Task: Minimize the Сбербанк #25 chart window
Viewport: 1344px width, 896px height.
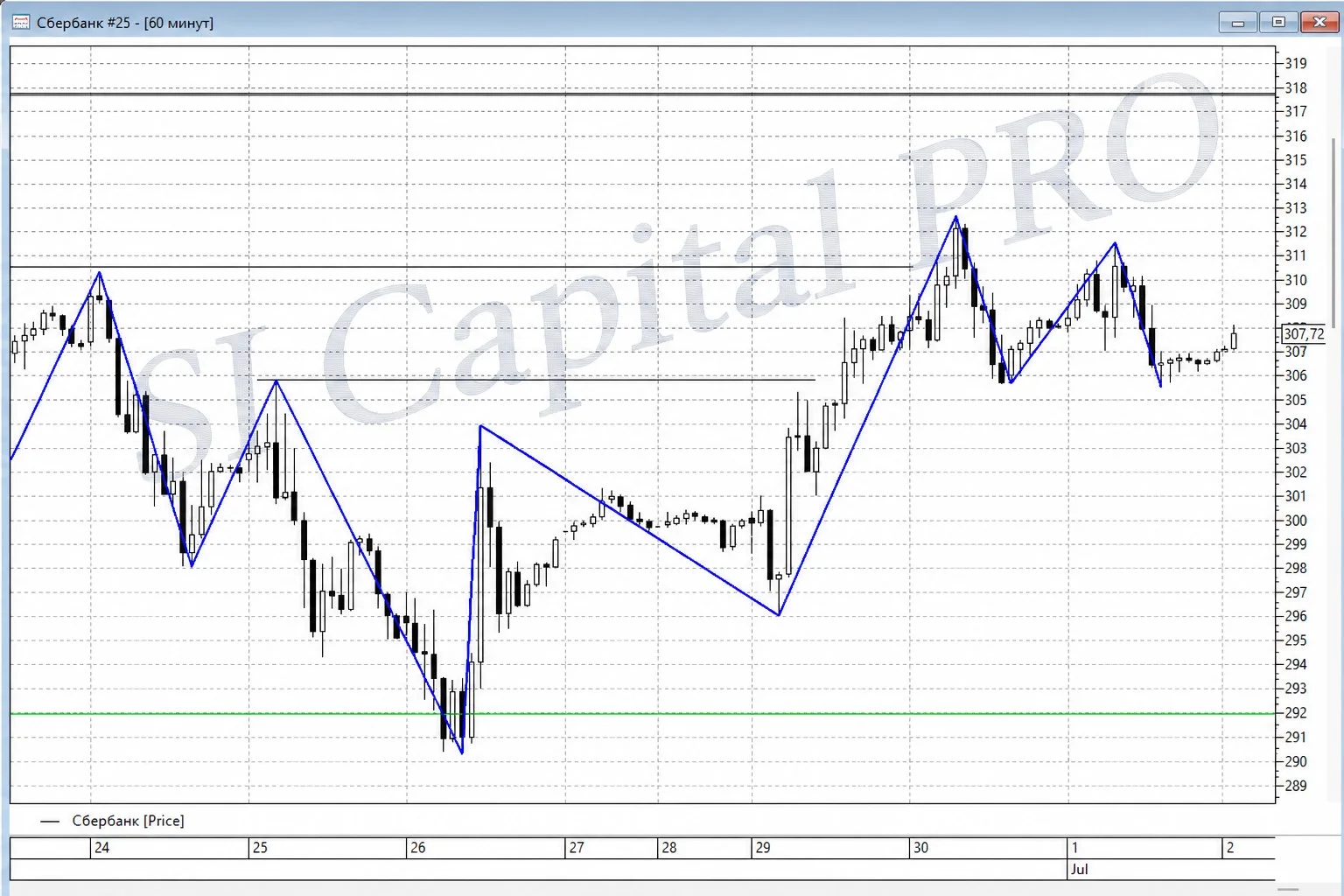Action: [1238, 23]
